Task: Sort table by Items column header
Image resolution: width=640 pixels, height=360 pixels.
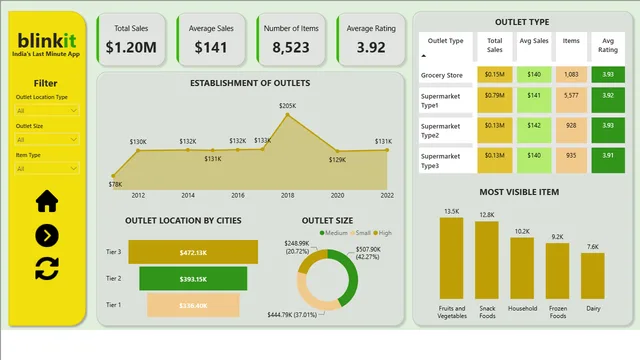Action: [x=571, y=41]
